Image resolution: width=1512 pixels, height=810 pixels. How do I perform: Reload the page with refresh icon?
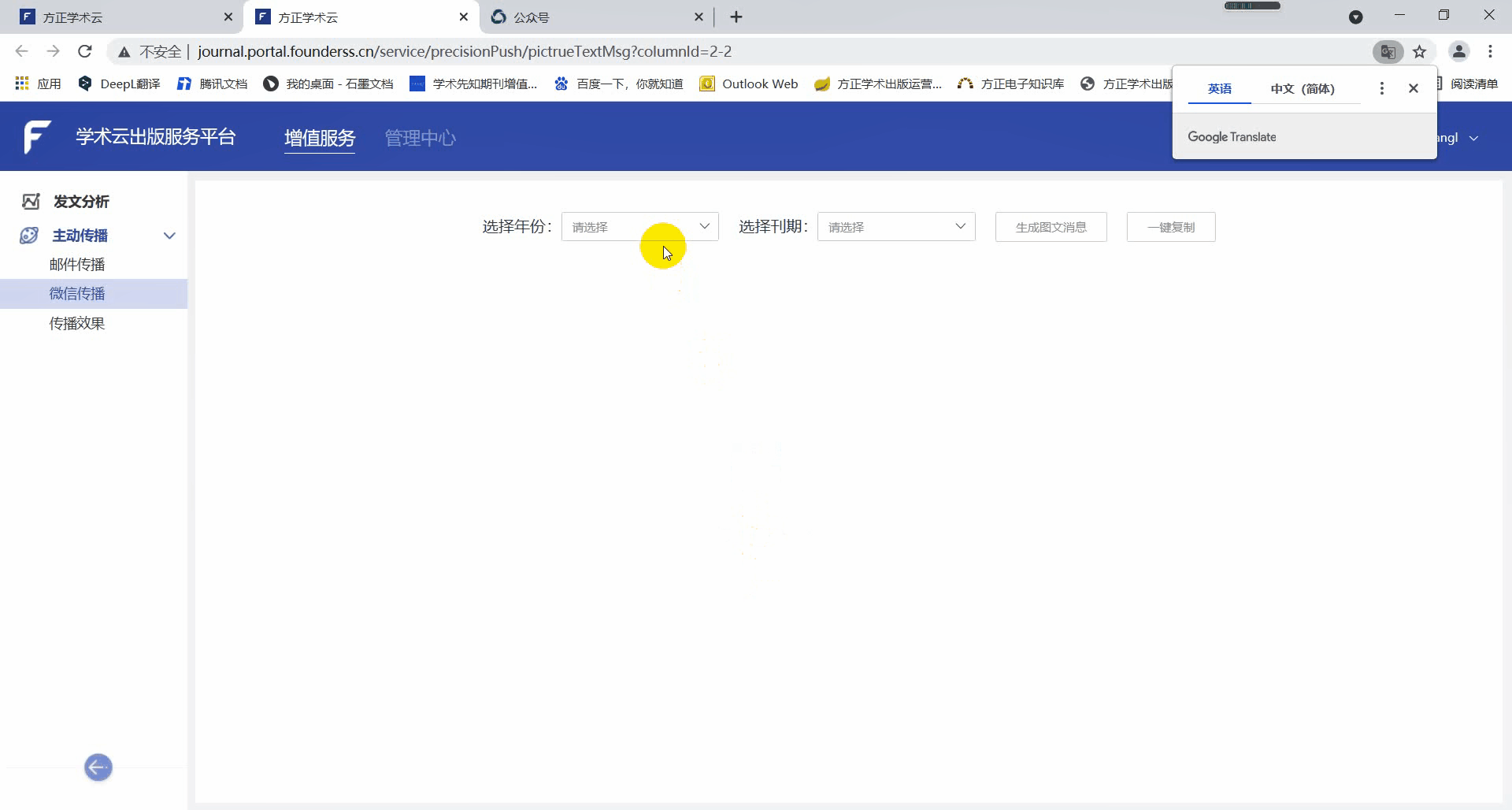coord(84,51)
